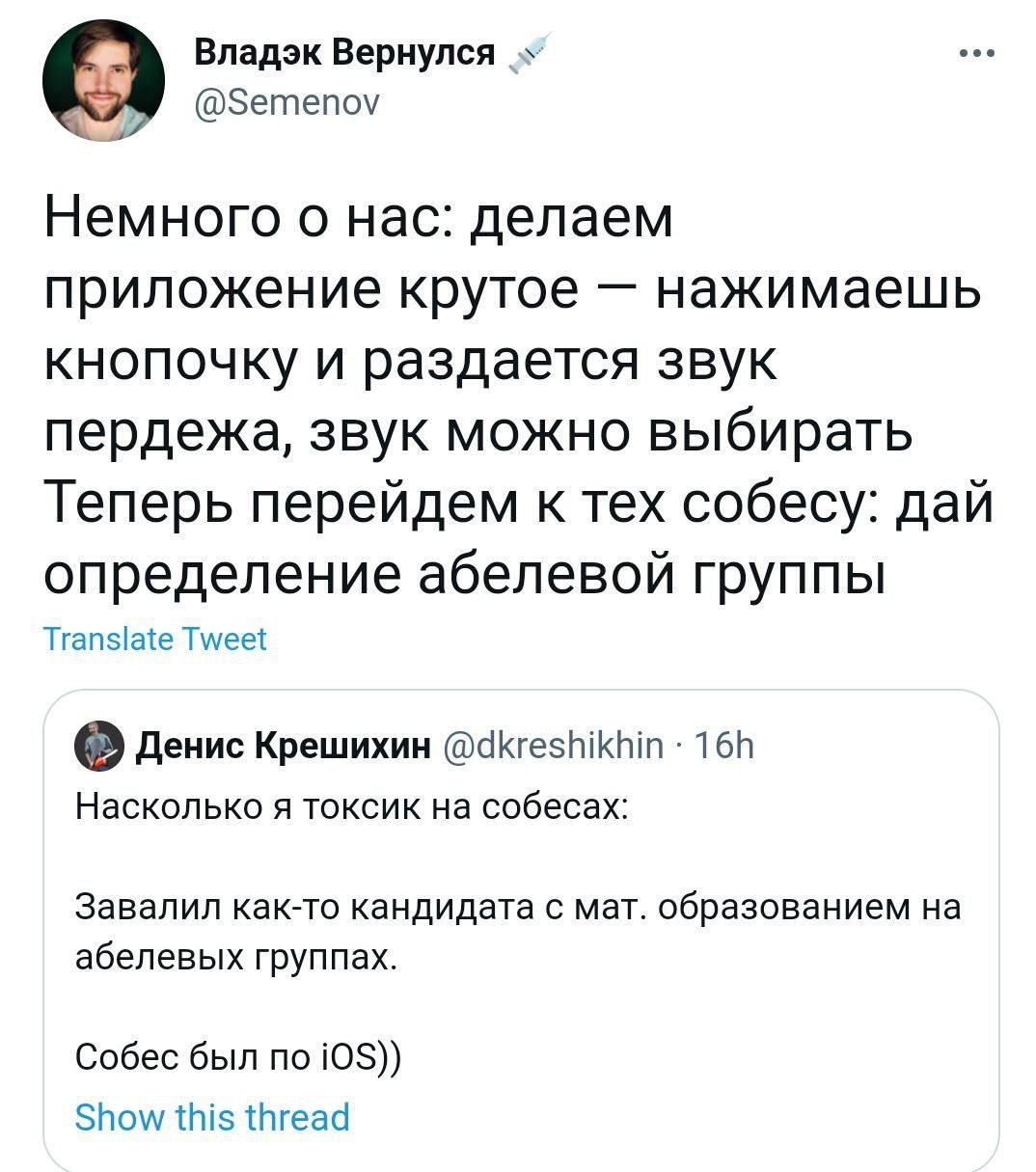Open the Владэк Вернулся display name
This screenshot has height=1172, width=1036.
(x=345, y=52)
